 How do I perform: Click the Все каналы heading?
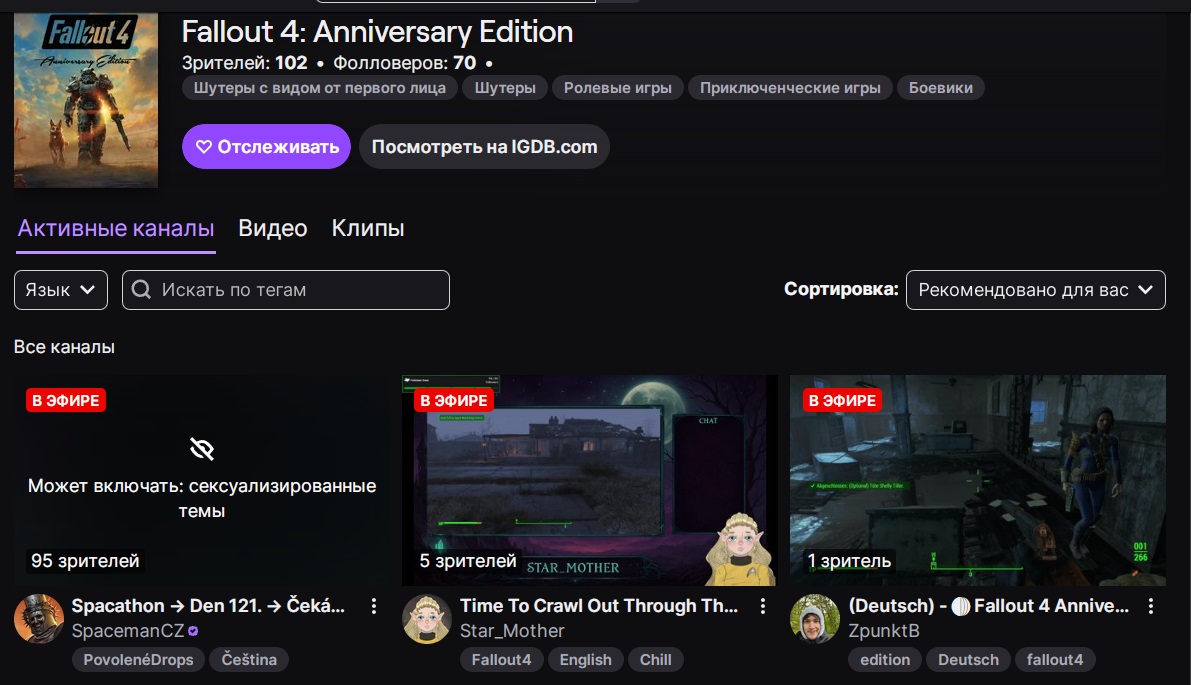pyautogui.click(x=65, y=347)
